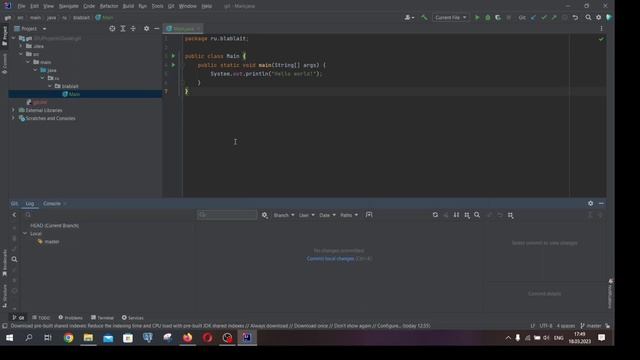Open the Project panel options gear
The height and width of the screenshot is (360, 640).
pos(146,29)
